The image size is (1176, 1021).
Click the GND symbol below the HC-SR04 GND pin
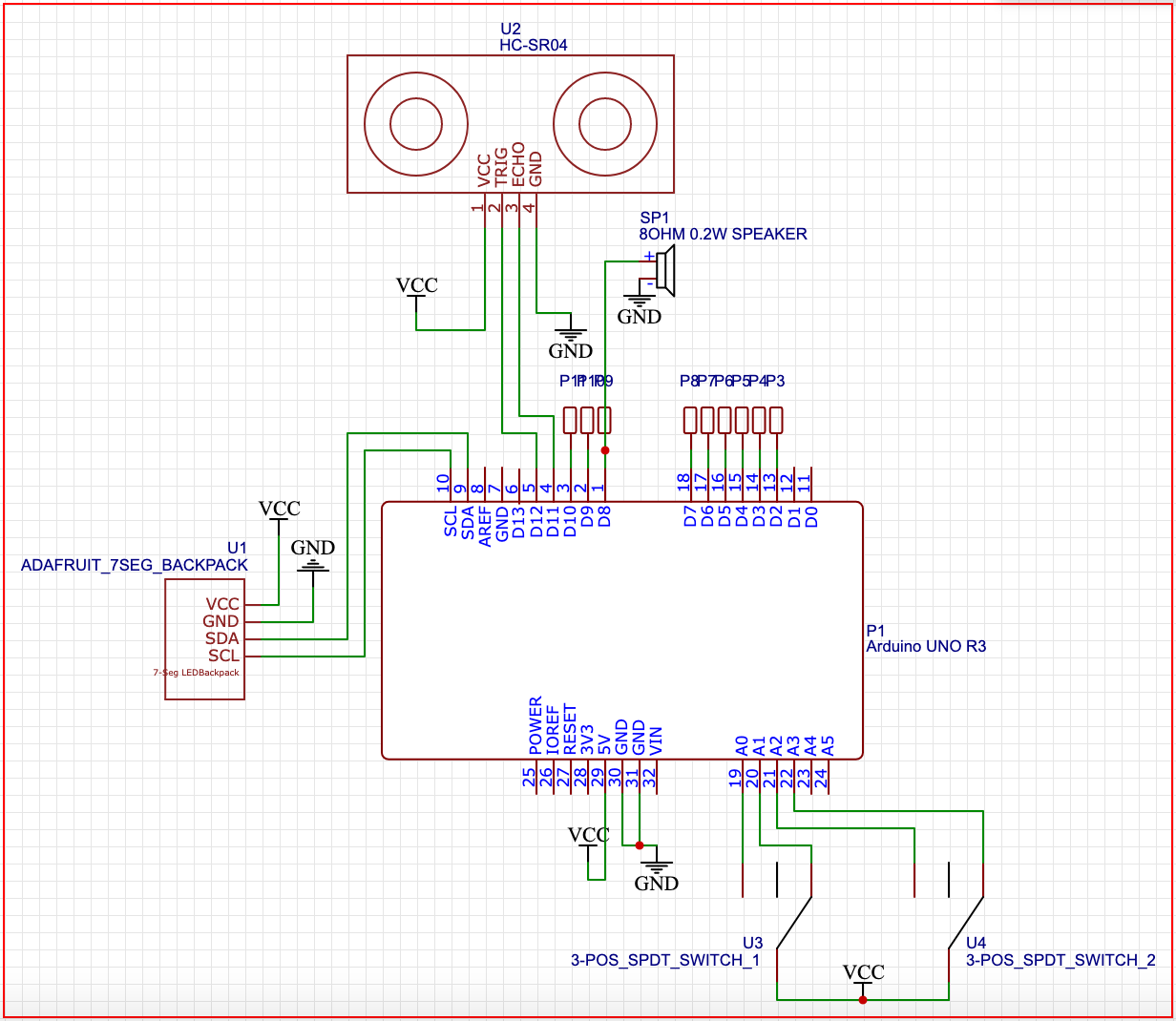570,340
